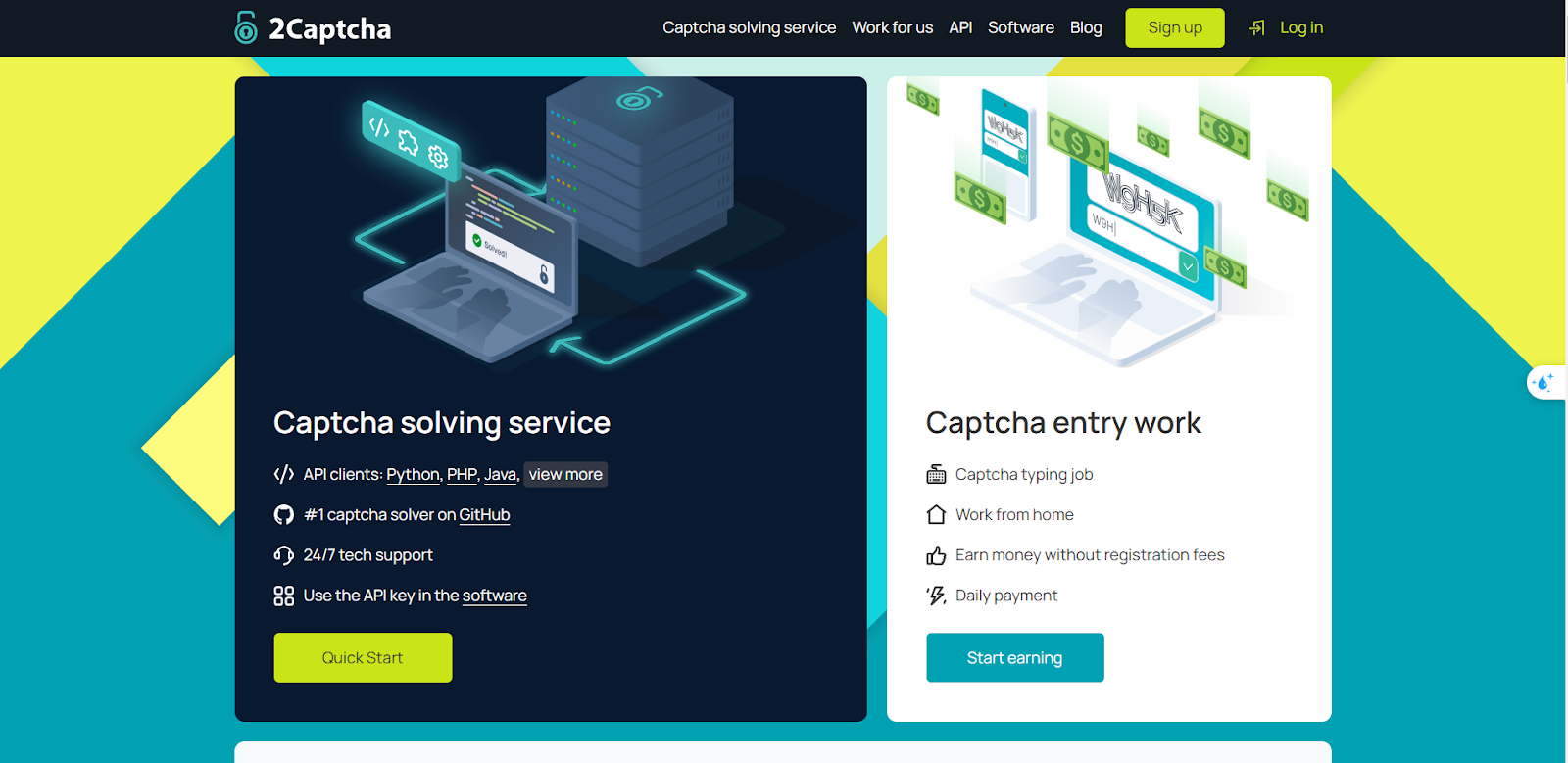Click the 2Captcha padlock logo icon
Viewport: 1568px width, 763px height.
coord(246,27)
